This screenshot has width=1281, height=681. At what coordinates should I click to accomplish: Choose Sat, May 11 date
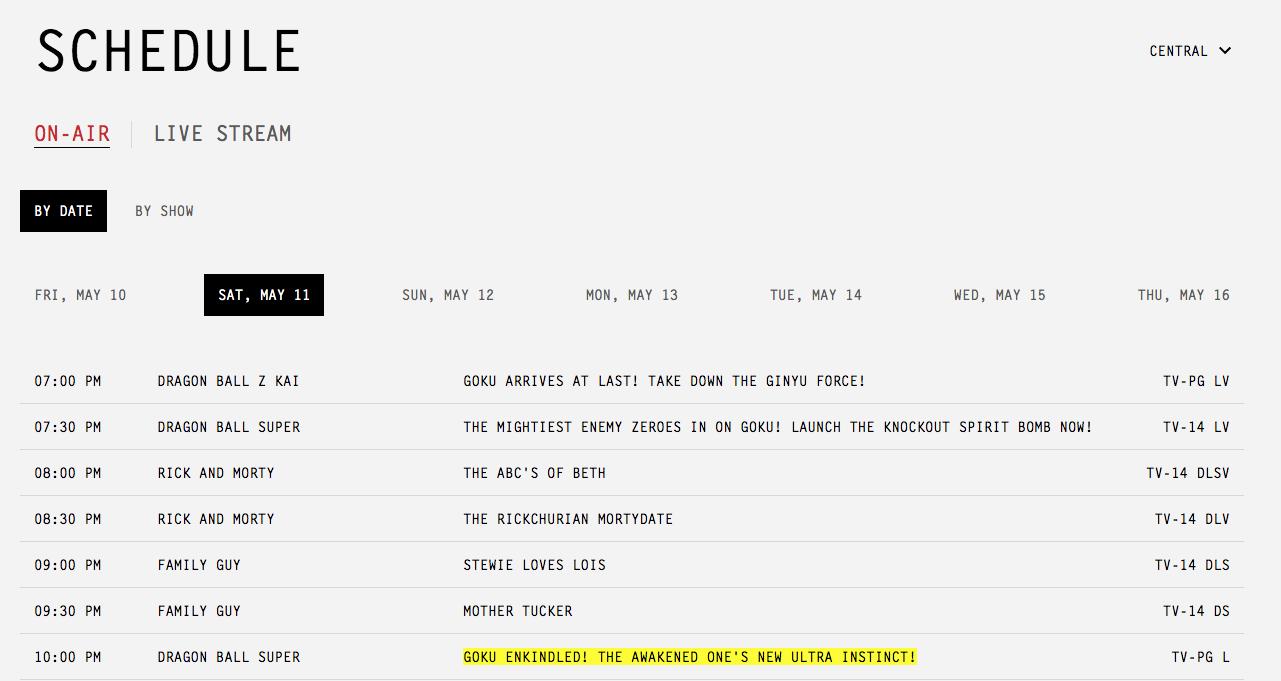click(x=264, y=295)
